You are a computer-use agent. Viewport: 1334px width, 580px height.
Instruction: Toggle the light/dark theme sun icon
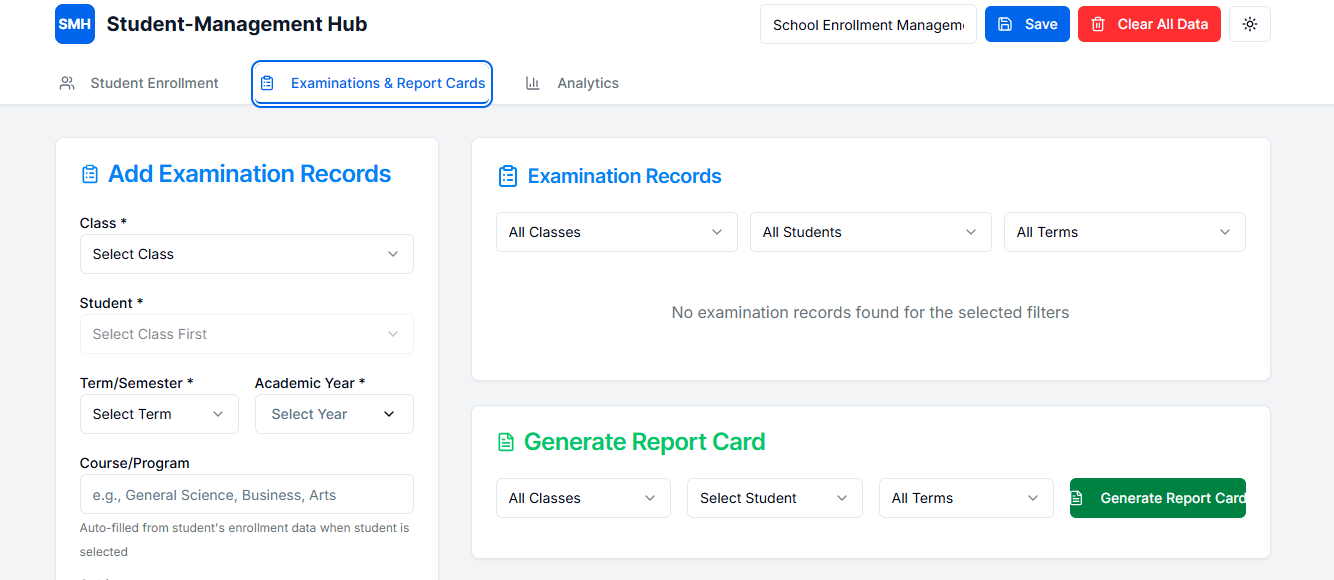1249,24
